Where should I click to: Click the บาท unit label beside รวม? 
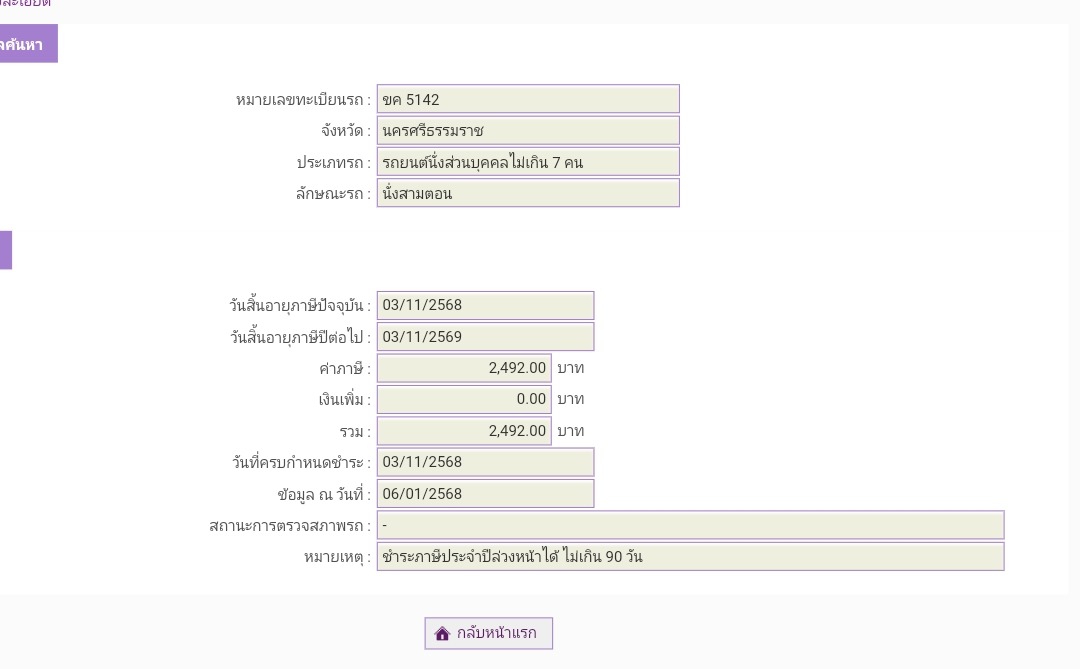(570, 431)
